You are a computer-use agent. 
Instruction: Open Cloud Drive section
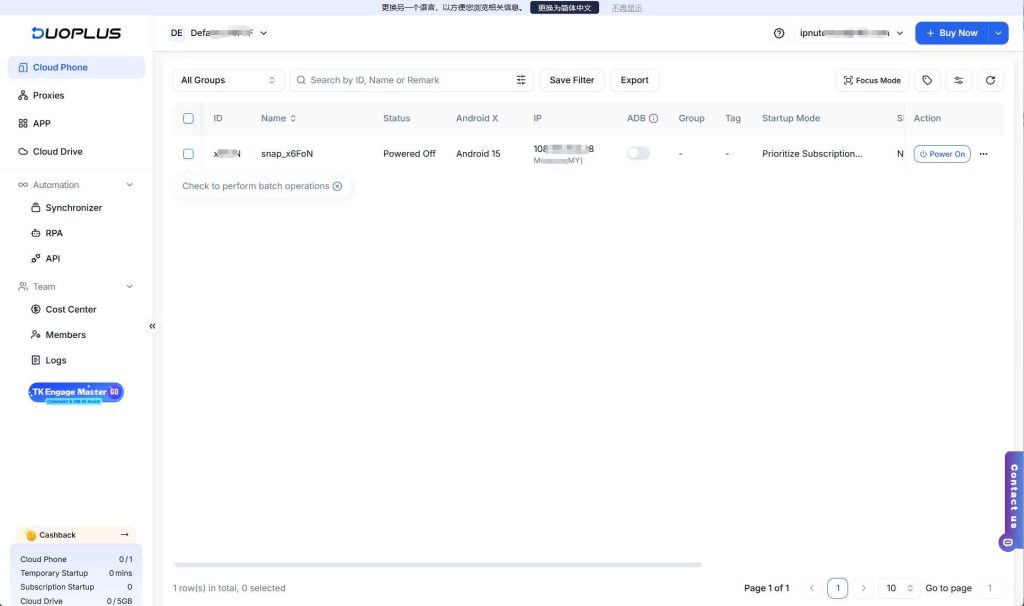(57, 152)
